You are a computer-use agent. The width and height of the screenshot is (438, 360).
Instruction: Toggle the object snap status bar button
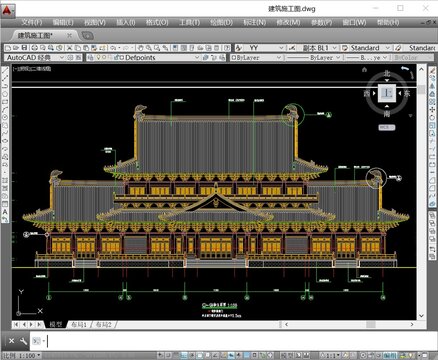point(200,355)
